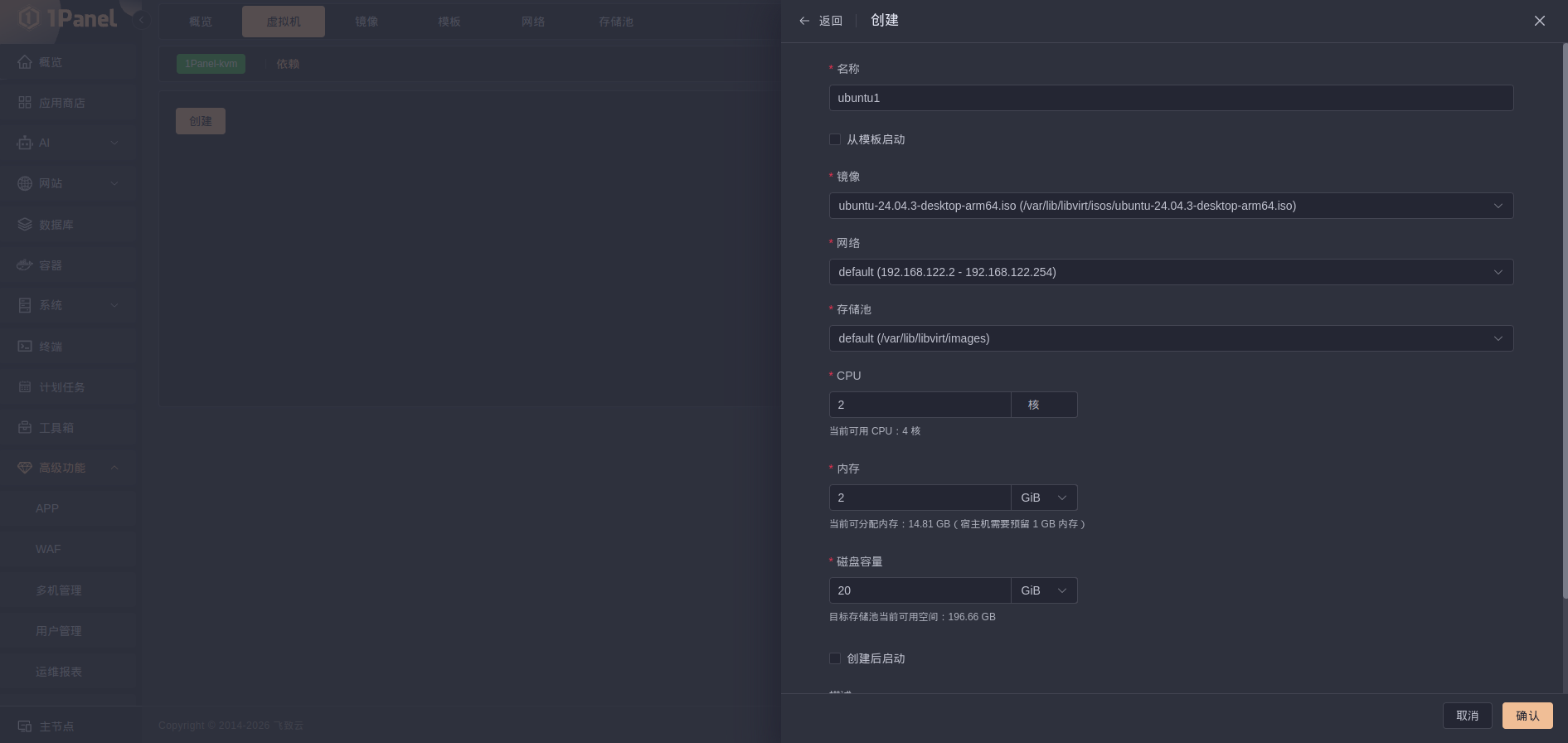Image resolution: width=1568 pixels, height=743 pixels.
Task: Click the 系统 server icon
Action: (25, 305)
